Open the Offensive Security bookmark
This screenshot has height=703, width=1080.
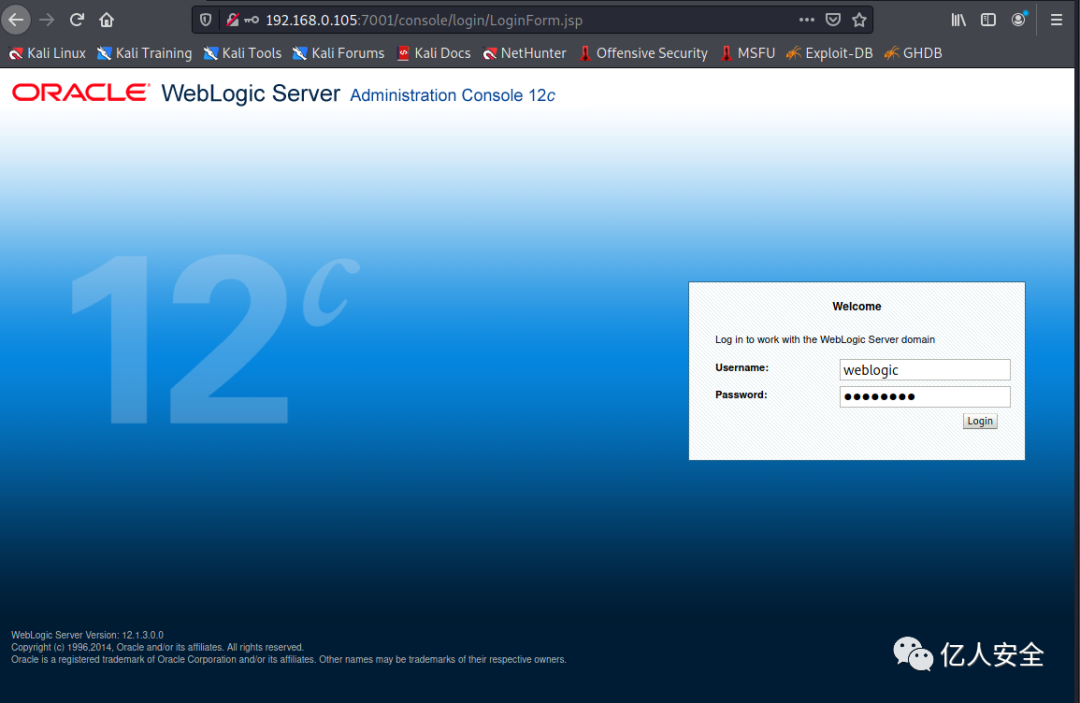(x=643, y=53)
